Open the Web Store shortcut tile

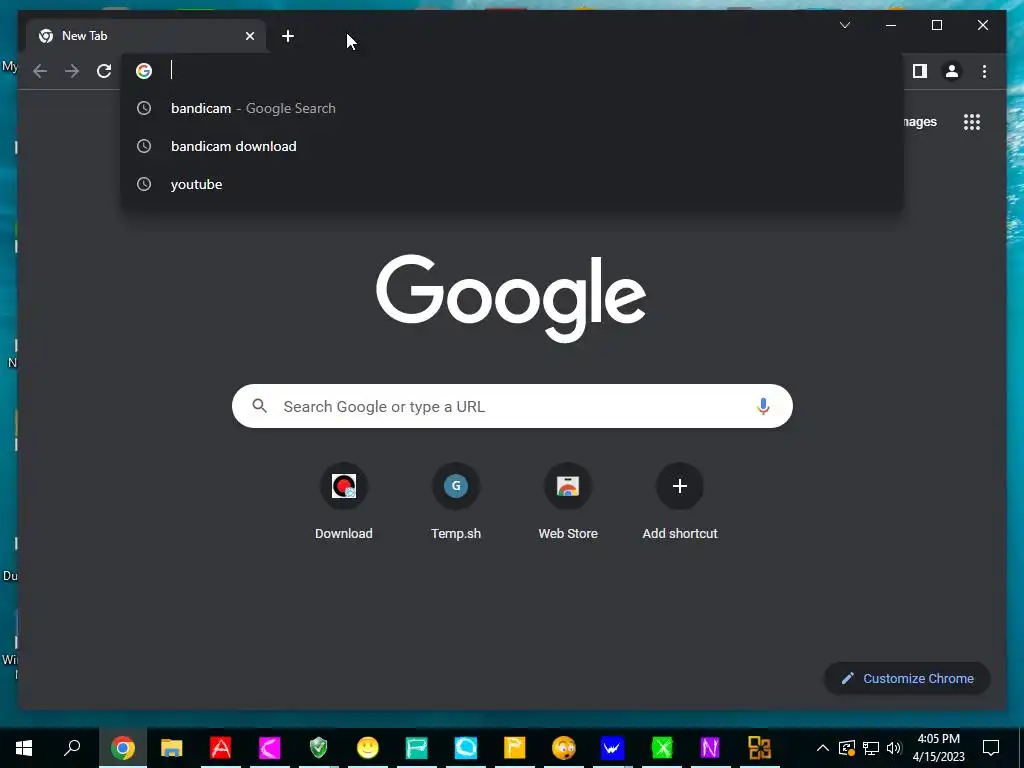[x=568, y=502]
